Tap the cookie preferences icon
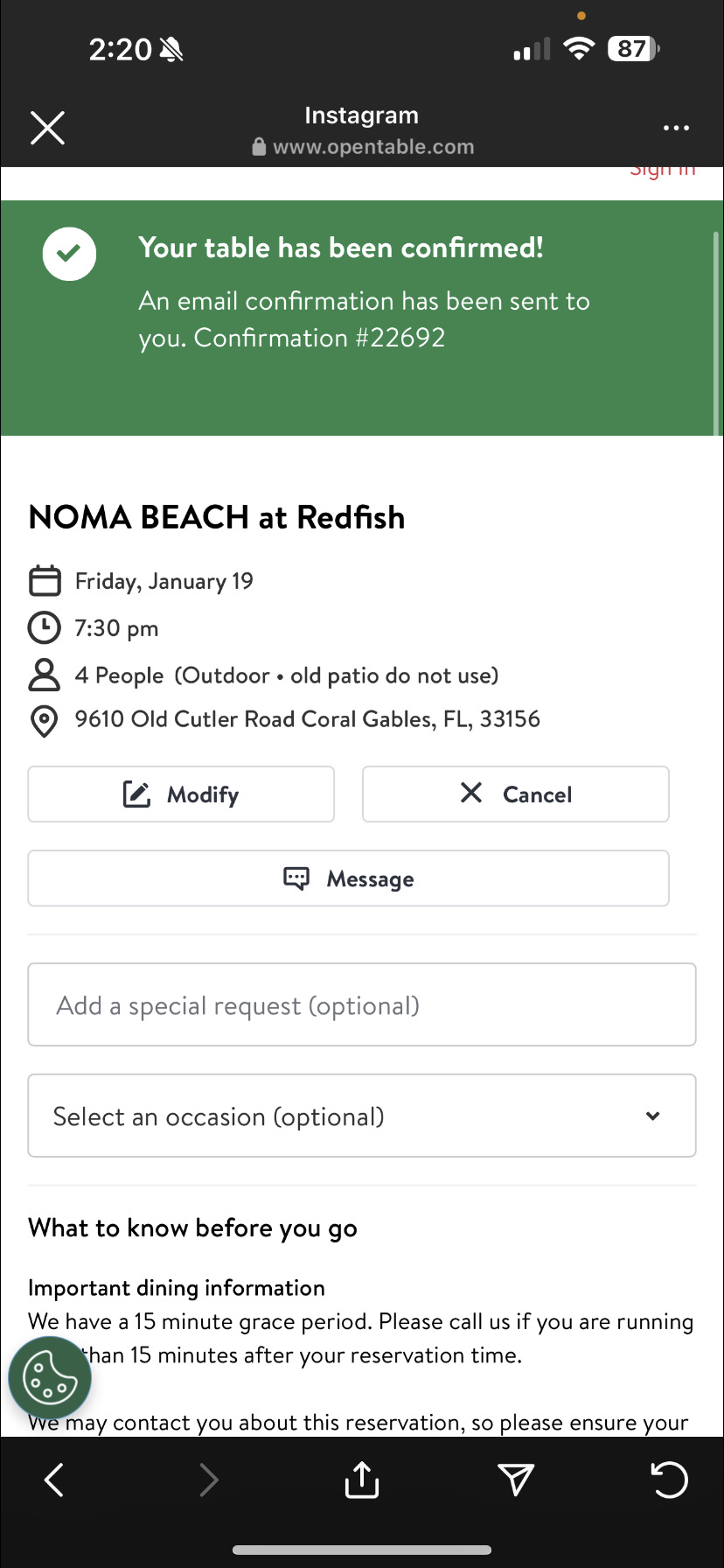This screenshot has width=724, height=1568. tap(50, 1378)
